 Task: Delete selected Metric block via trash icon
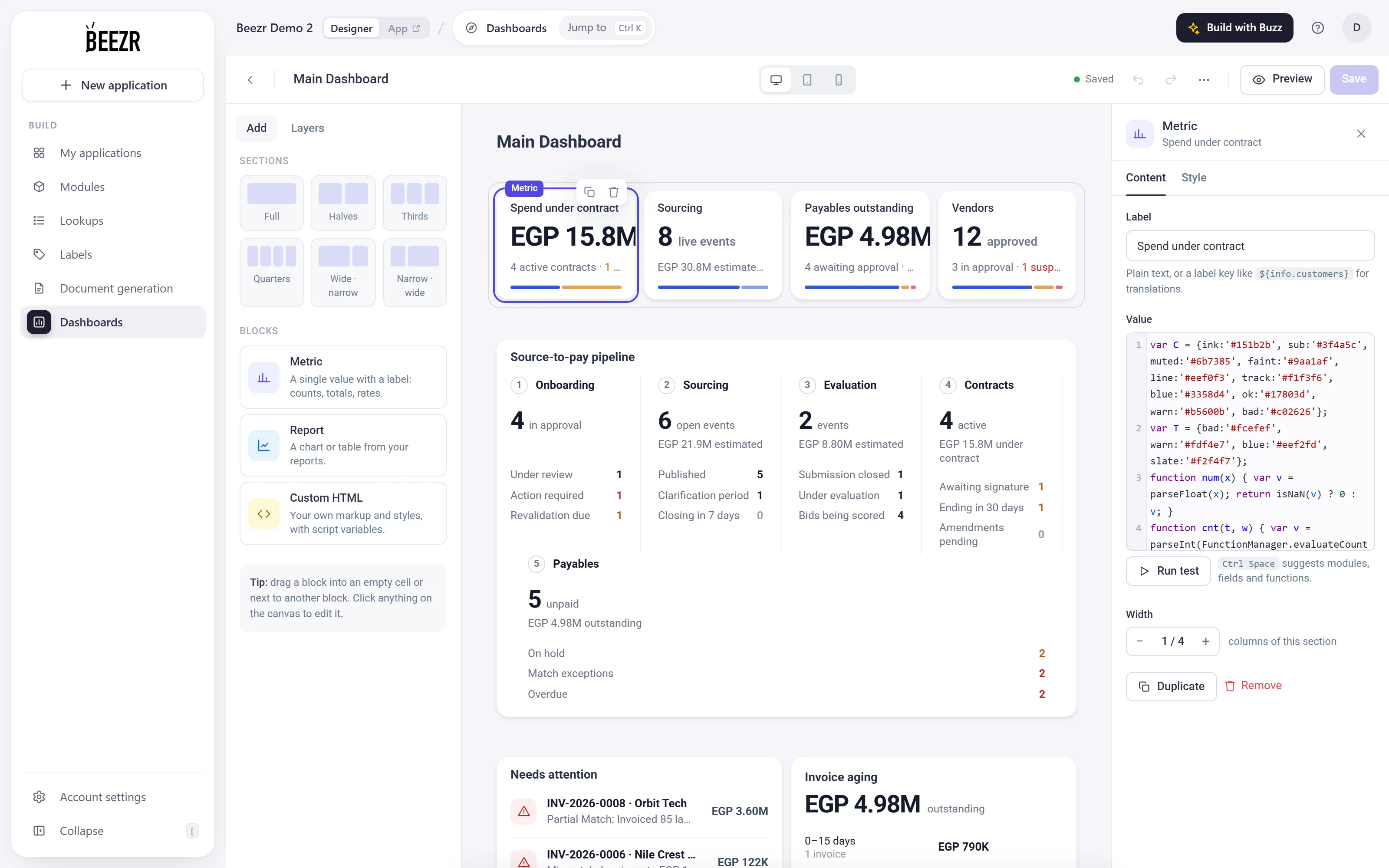(614, 192)
